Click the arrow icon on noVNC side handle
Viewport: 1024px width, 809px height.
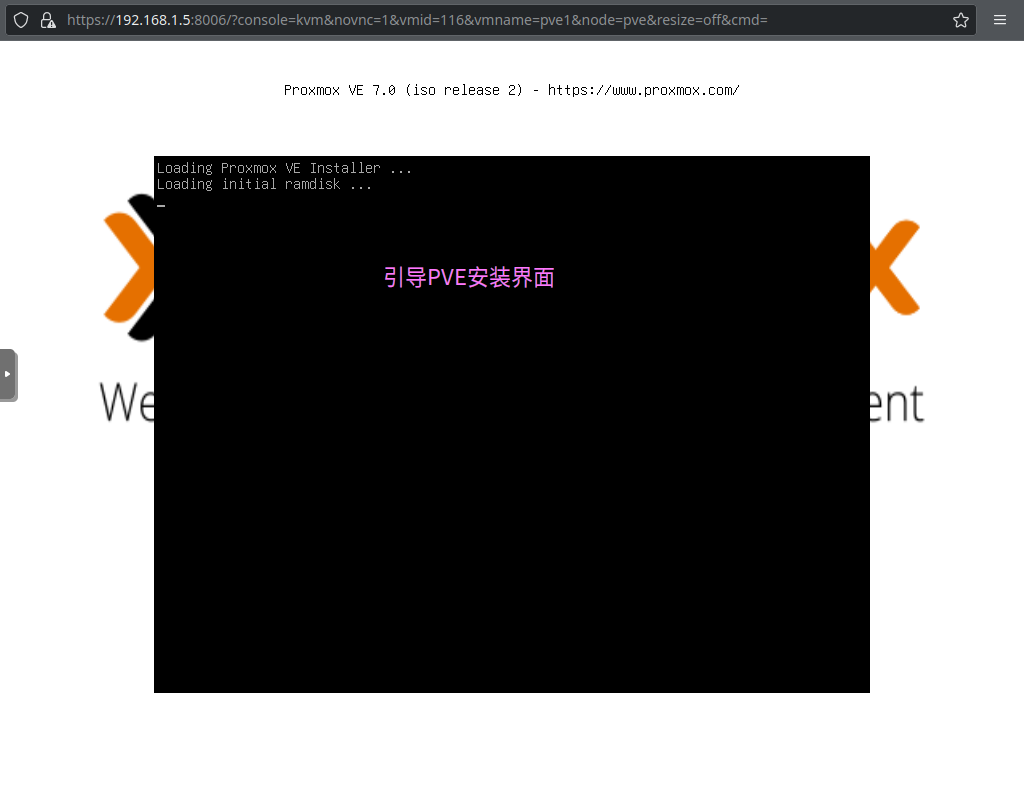click(x=8, y=374)
